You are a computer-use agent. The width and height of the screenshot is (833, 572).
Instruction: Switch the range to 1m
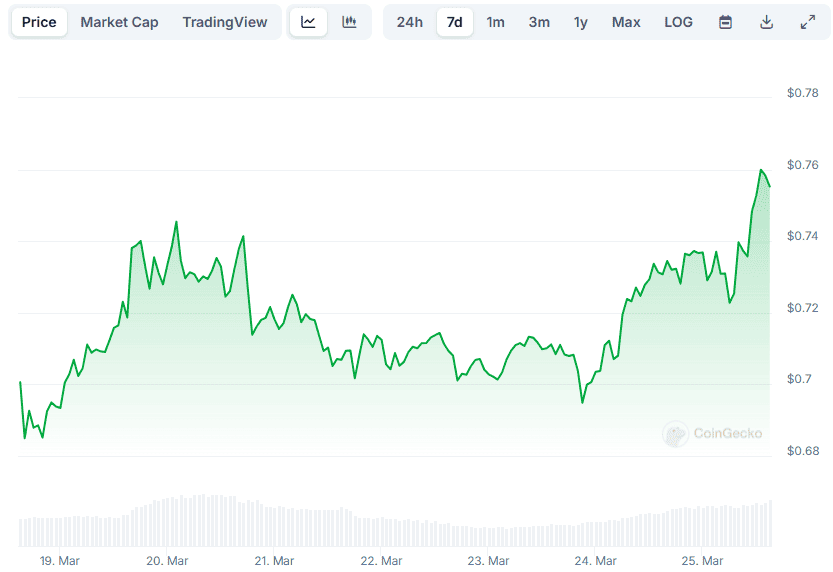pyautogui.click(x=496, y=22)
